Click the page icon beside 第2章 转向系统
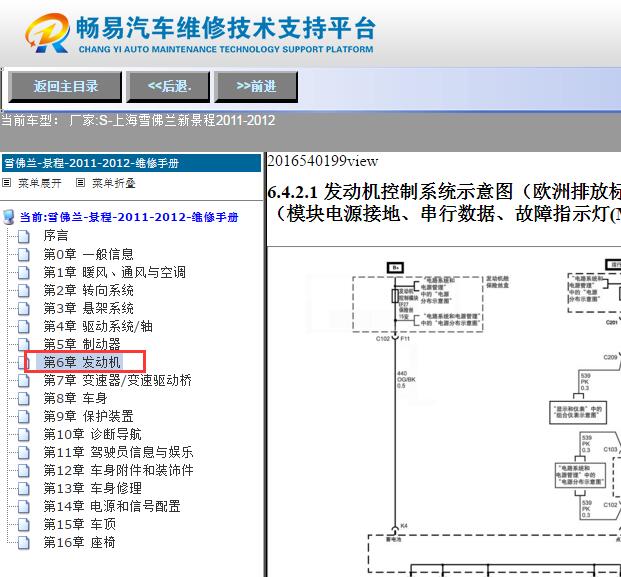 click(24, 291)
